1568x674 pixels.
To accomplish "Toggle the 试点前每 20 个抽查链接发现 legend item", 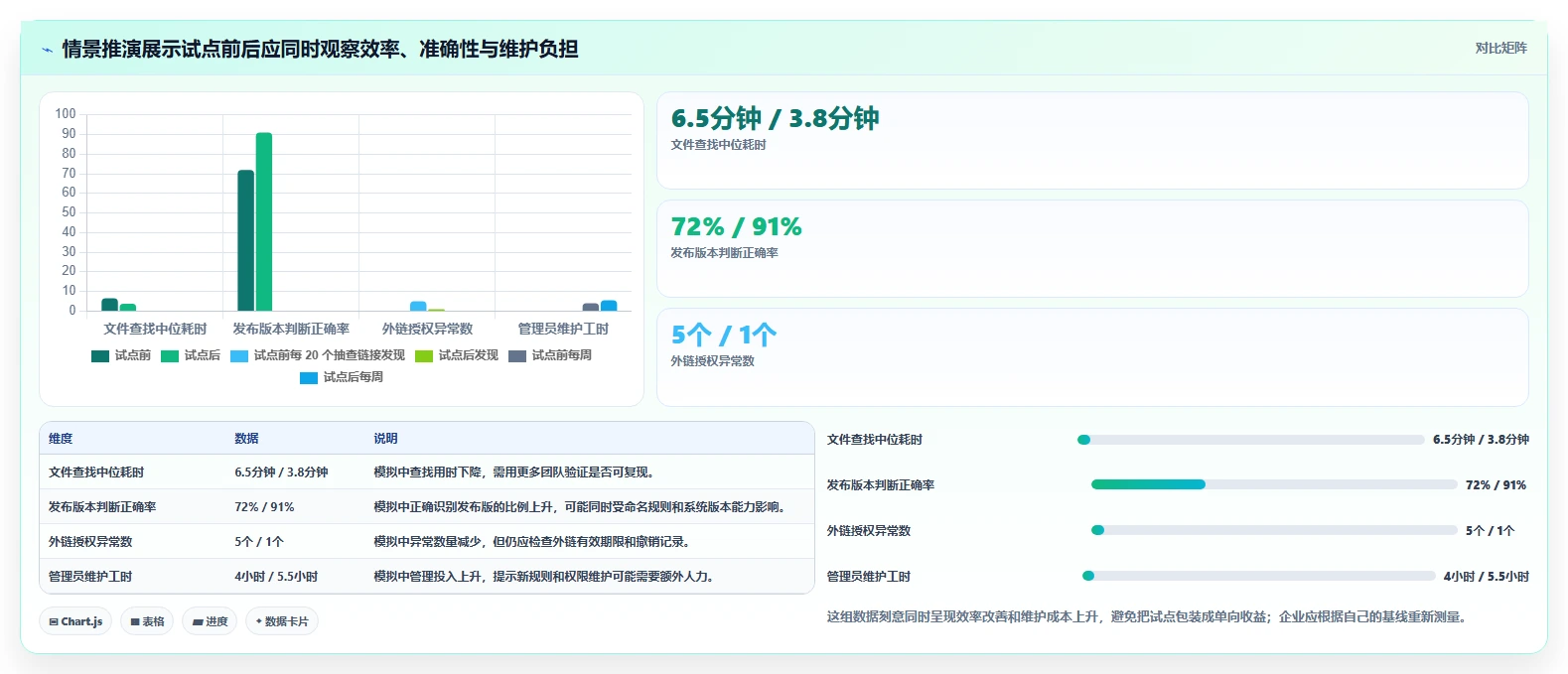I will click(318, 355).
